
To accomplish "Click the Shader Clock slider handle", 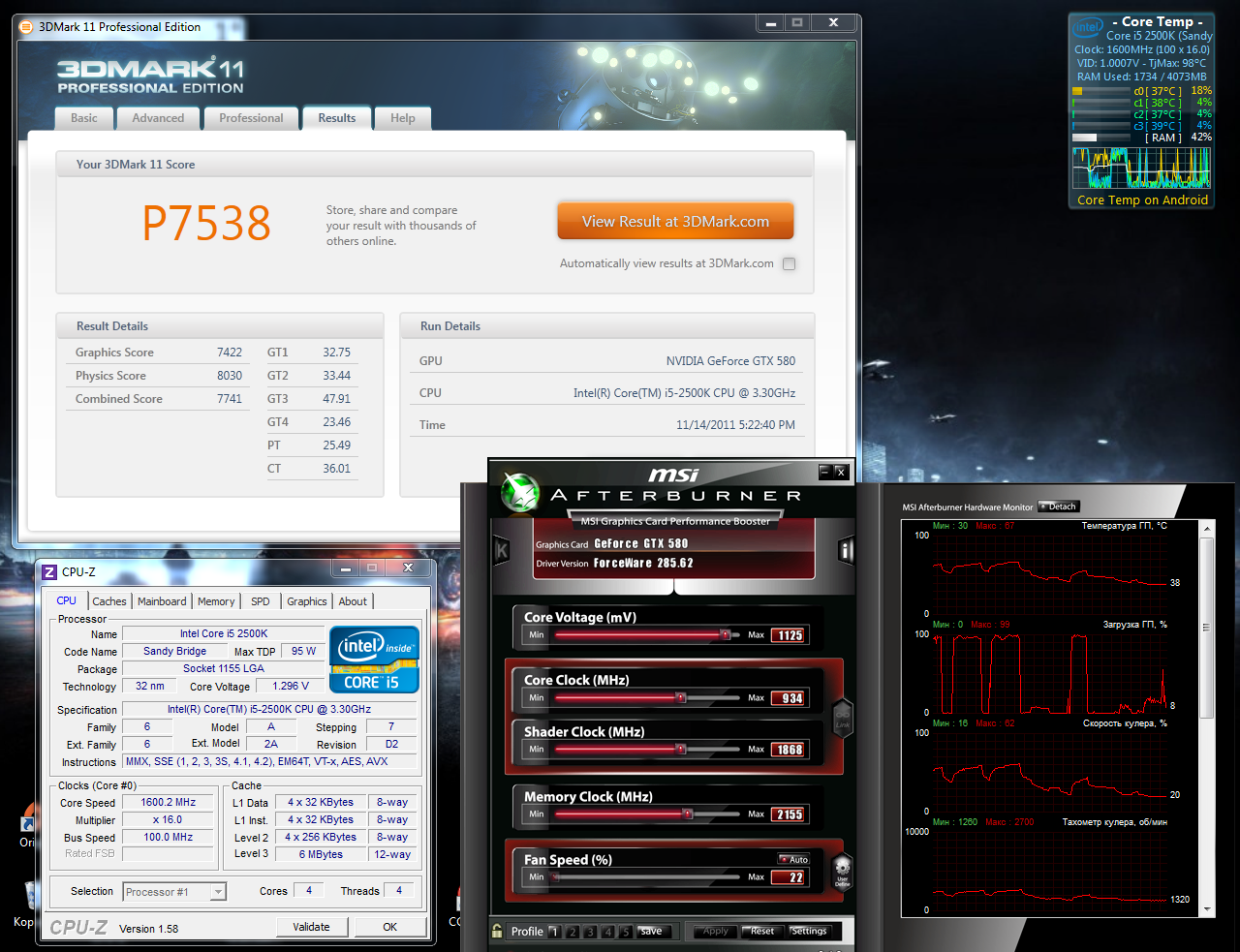I will 680,749.
